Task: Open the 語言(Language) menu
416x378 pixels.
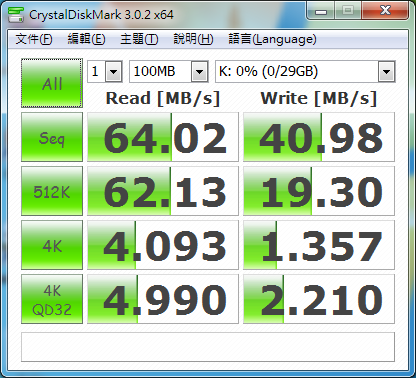Action: 272,39
